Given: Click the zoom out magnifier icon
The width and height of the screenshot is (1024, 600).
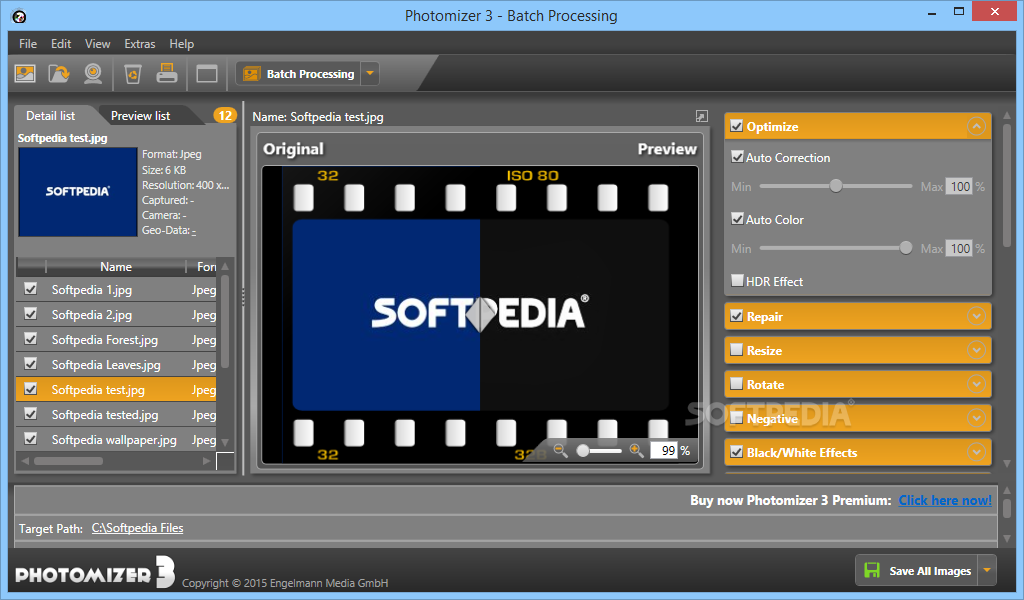Looking at the screenshot, I should [x=560, y=450].
